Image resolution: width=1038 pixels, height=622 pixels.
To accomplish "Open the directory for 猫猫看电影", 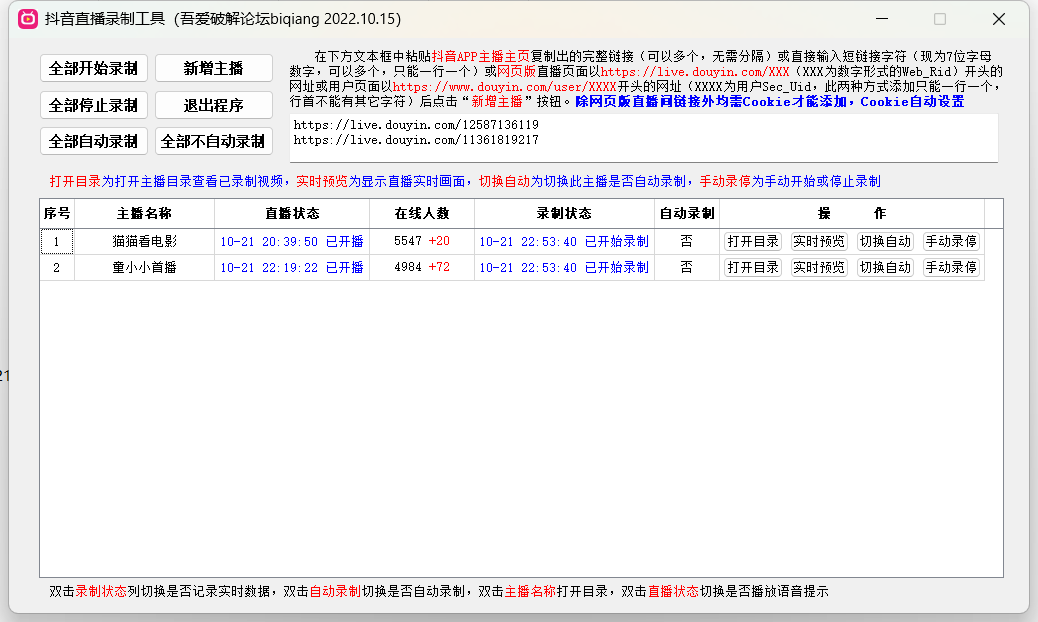I will 752,241.
